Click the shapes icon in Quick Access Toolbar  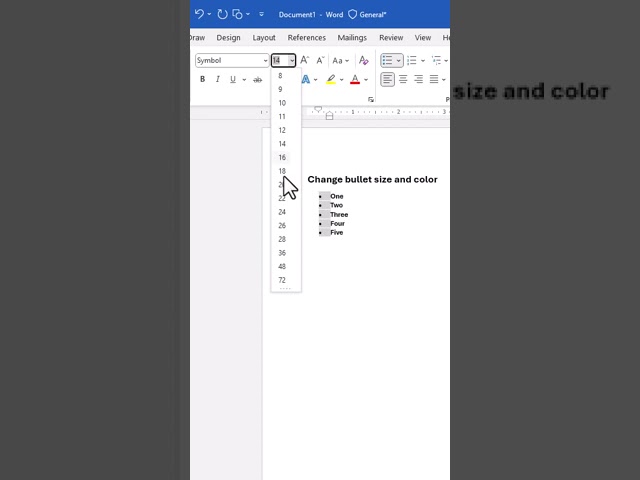[237, 14]
